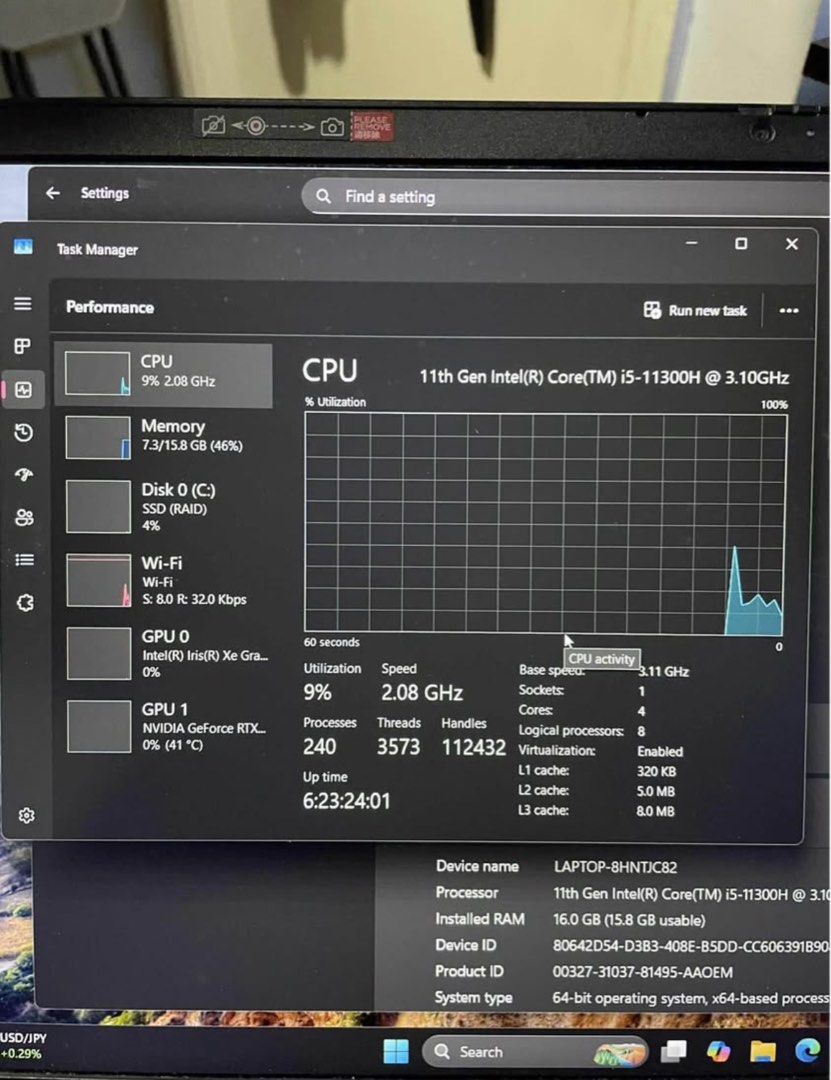
Task: Open the Processes page icon in sidebar
Action: pyautogui.click(x=23, y=346)
